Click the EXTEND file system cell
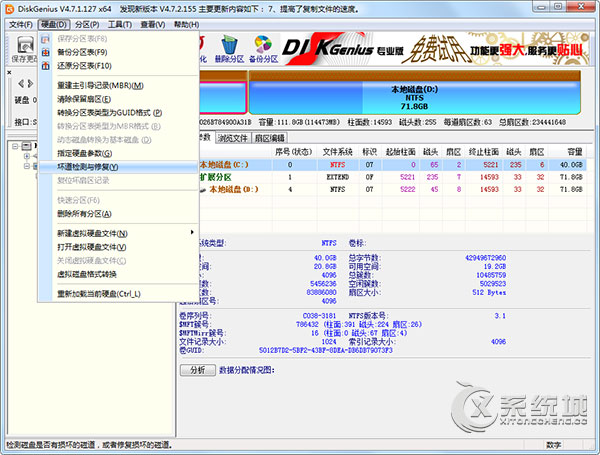 click(338, 177)
